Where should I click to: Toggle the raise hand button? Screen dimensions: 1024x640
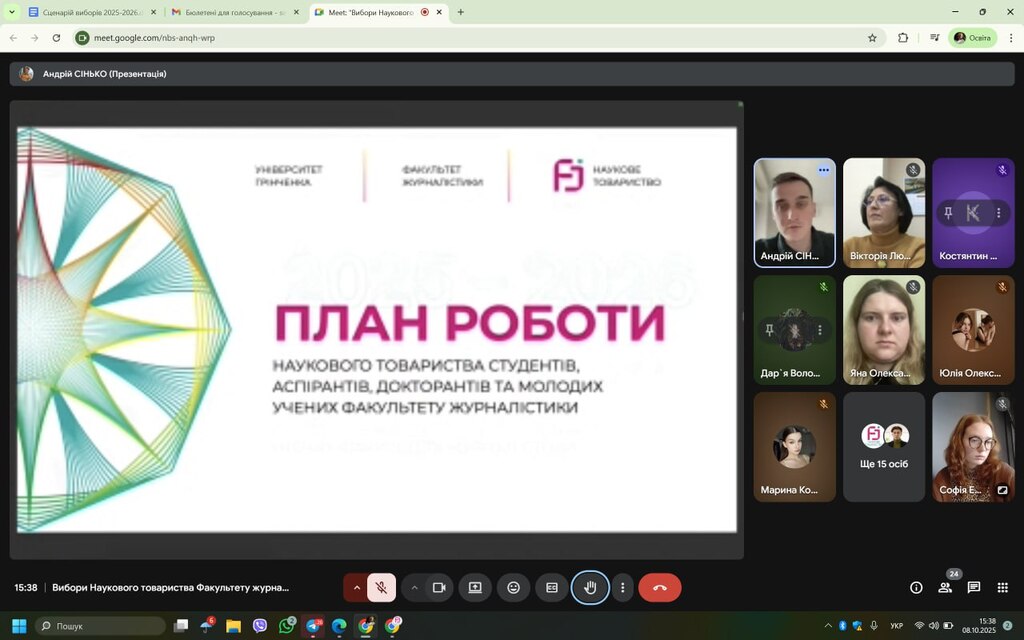click(590, 588)
